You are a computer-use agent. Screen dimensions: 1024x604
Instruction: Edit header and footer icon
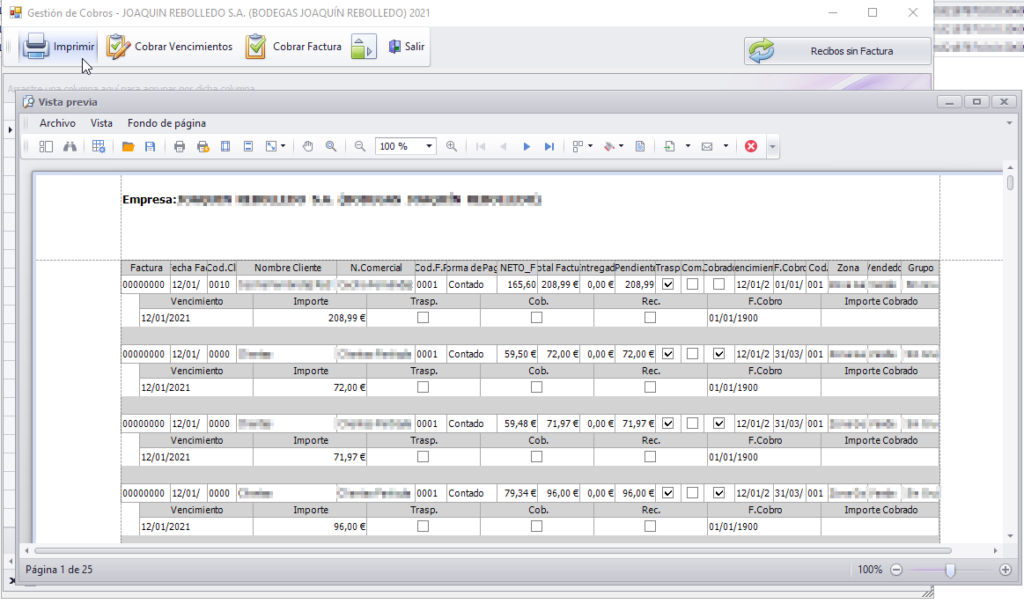(248, 147)
